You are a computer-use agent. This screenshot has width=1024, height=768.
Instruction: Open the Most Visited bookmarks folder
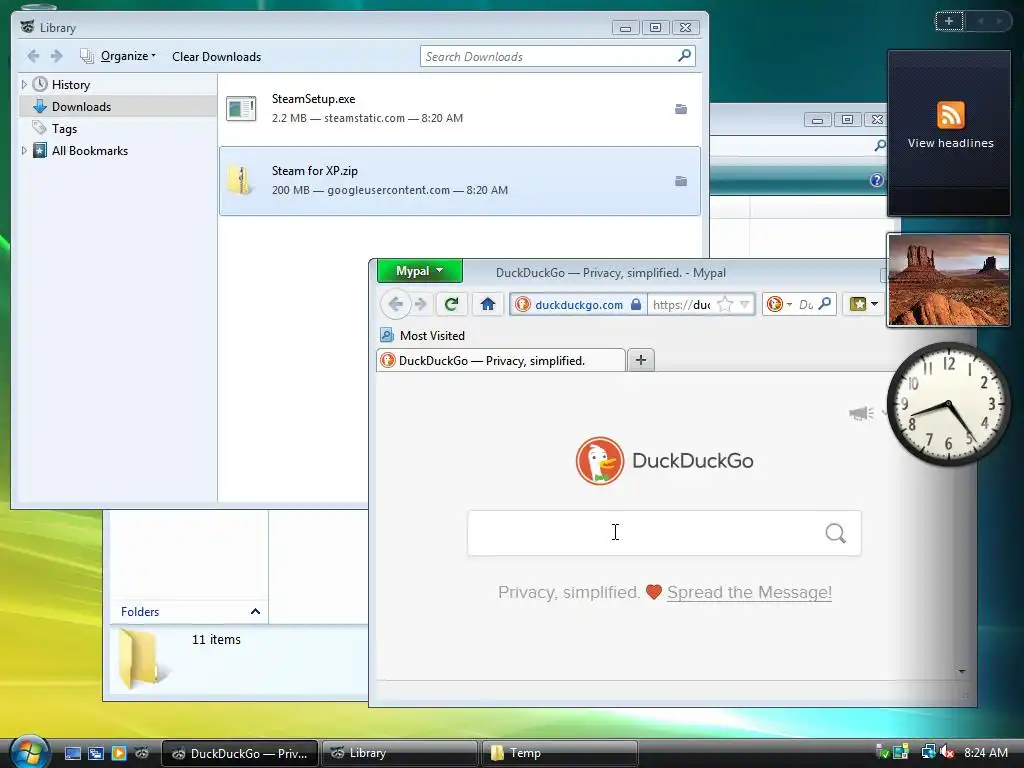click(x=423, y=336)
